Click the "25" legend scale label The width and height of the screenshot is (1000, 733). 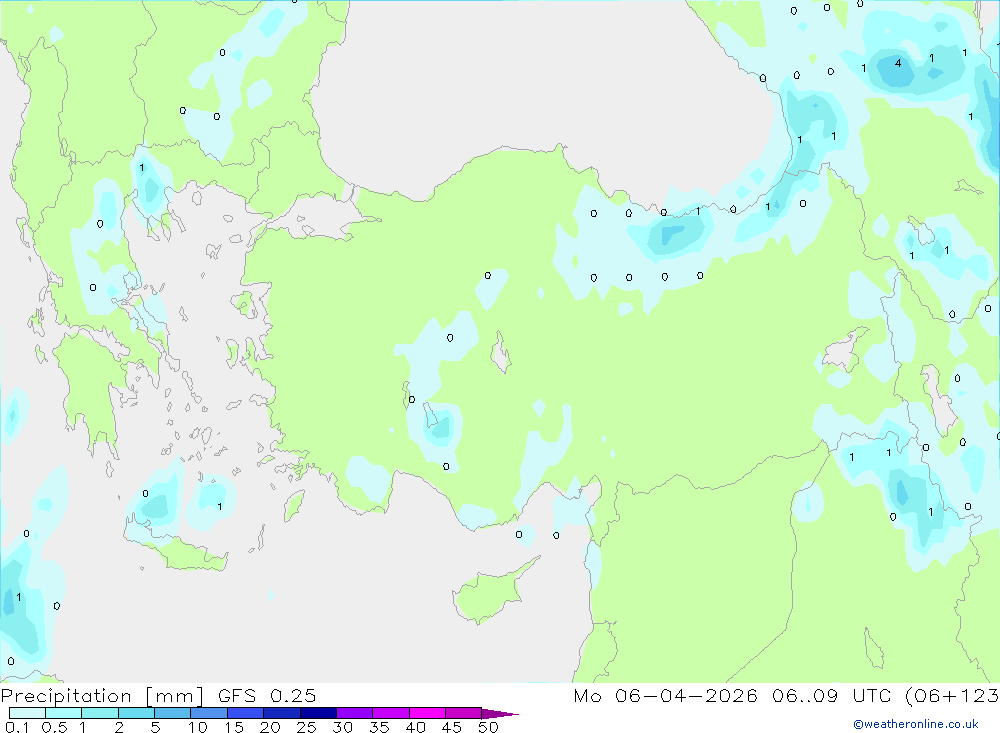[306, 727]
